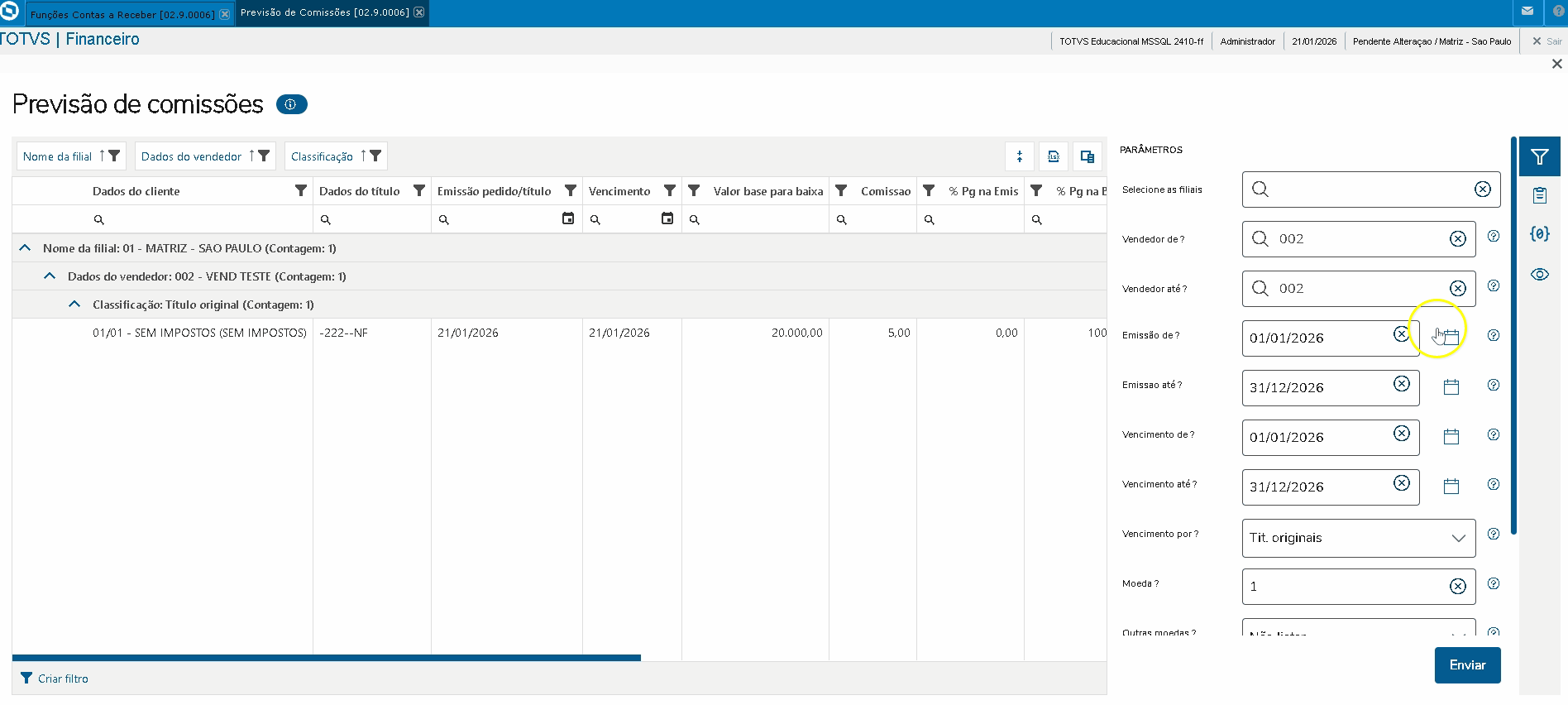Screen dimensions: 1568x705
Task: Click the curly braces icon in sidebar
Action: [x=1539, y=234]
